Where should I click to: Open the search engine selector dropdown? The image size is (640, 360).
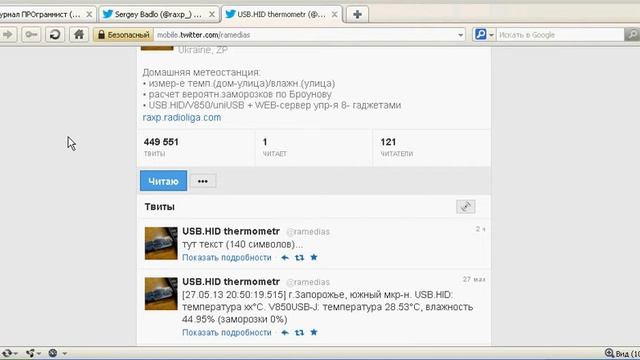point(484,35)
